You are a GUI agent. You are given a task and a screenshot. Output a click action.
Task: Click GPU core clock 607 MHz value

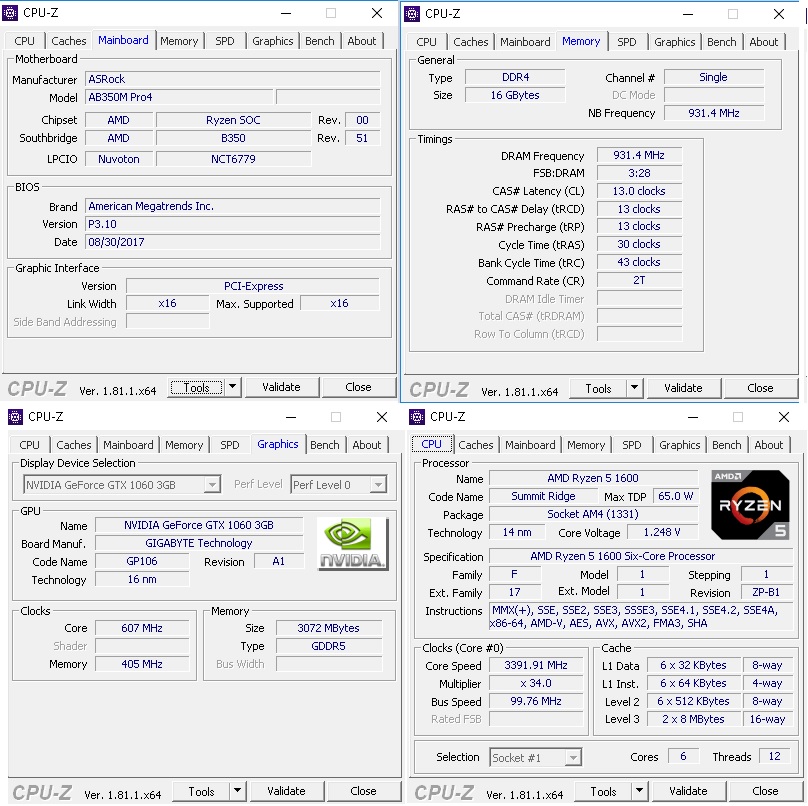click(142, 628)
